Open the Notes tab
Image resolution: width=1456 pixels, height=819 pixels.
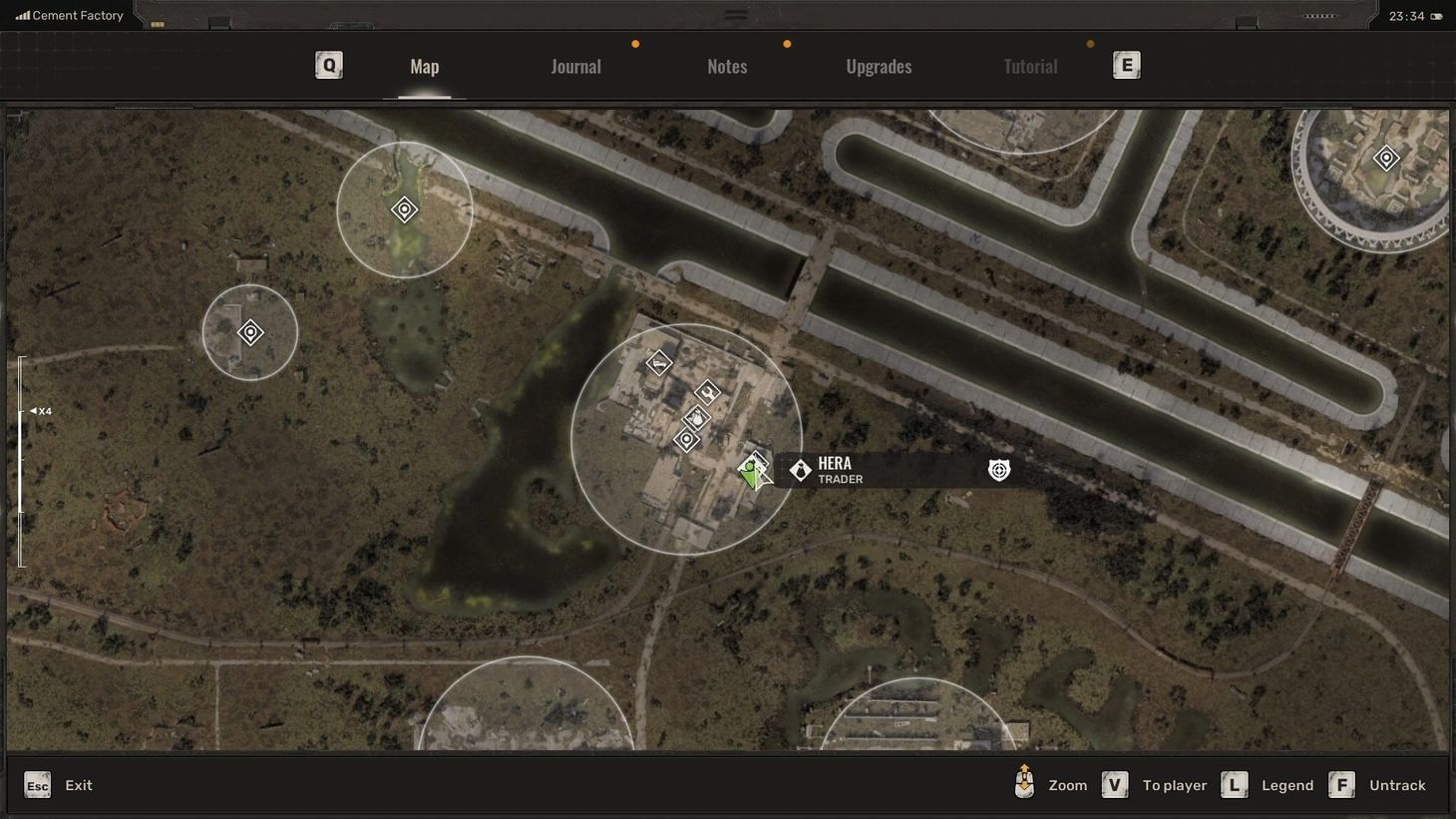coord(727,66)
